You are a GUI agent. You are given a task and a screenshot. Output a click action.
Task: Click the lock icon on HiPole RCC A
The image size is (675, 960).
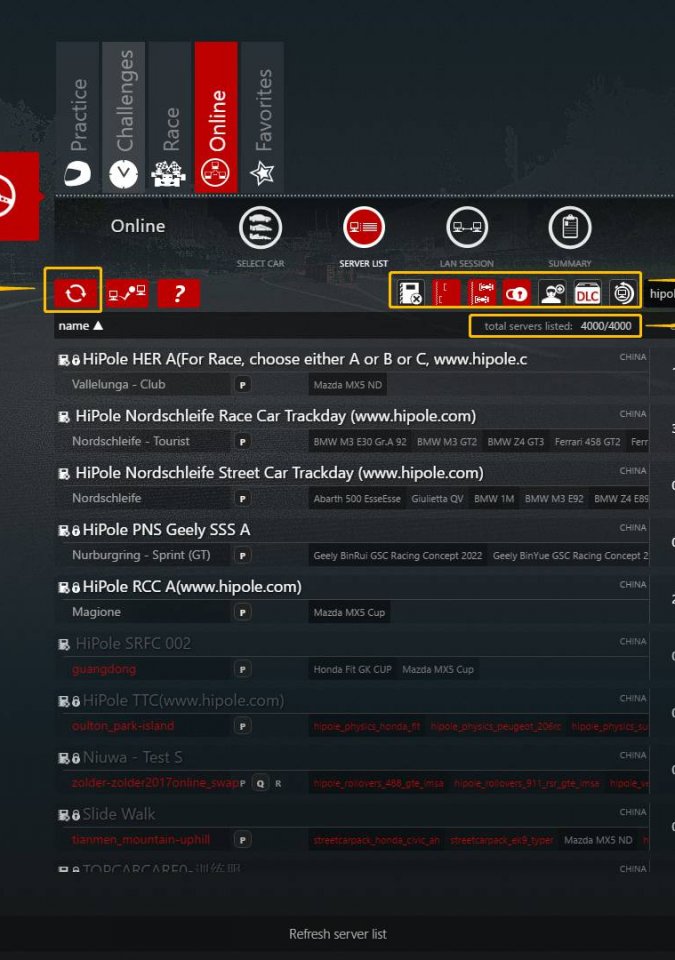[76, 588]
